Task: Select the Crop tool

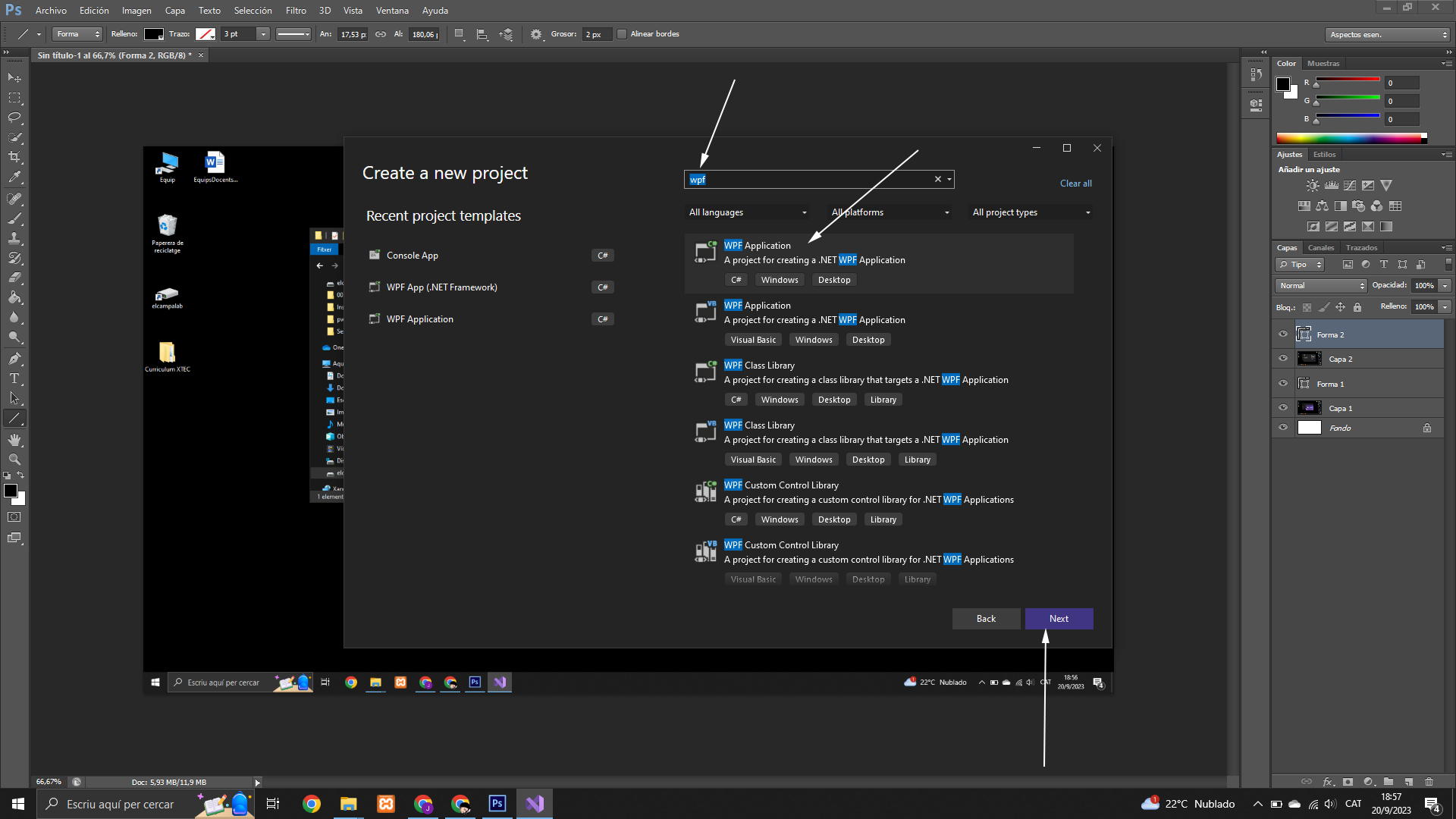Action: tap(14, 157)
